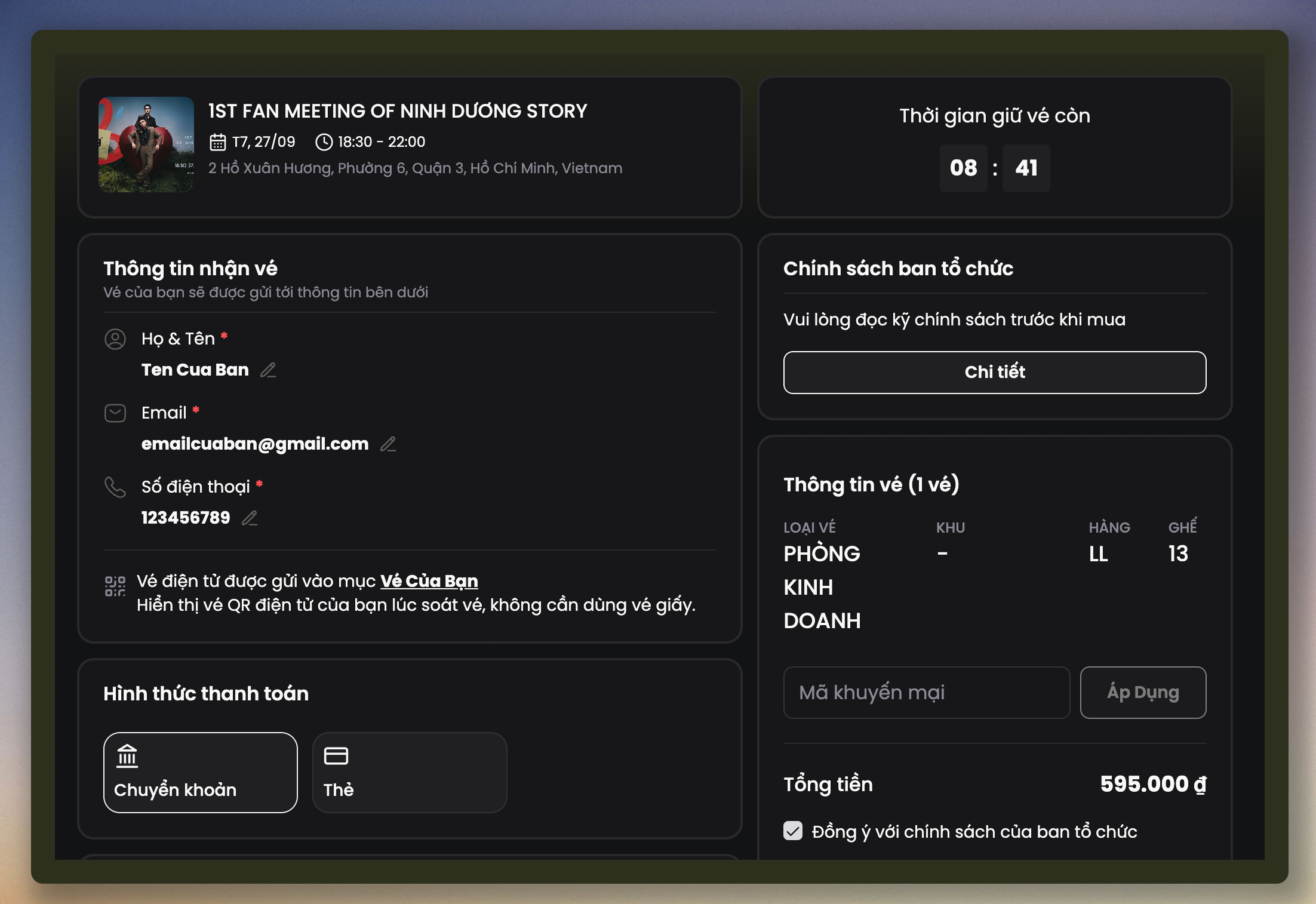Image resolution: width=1316 pixels, height=904 pixels.
Task: Open the Chi tiết policy details
Action: click(994, 373)
